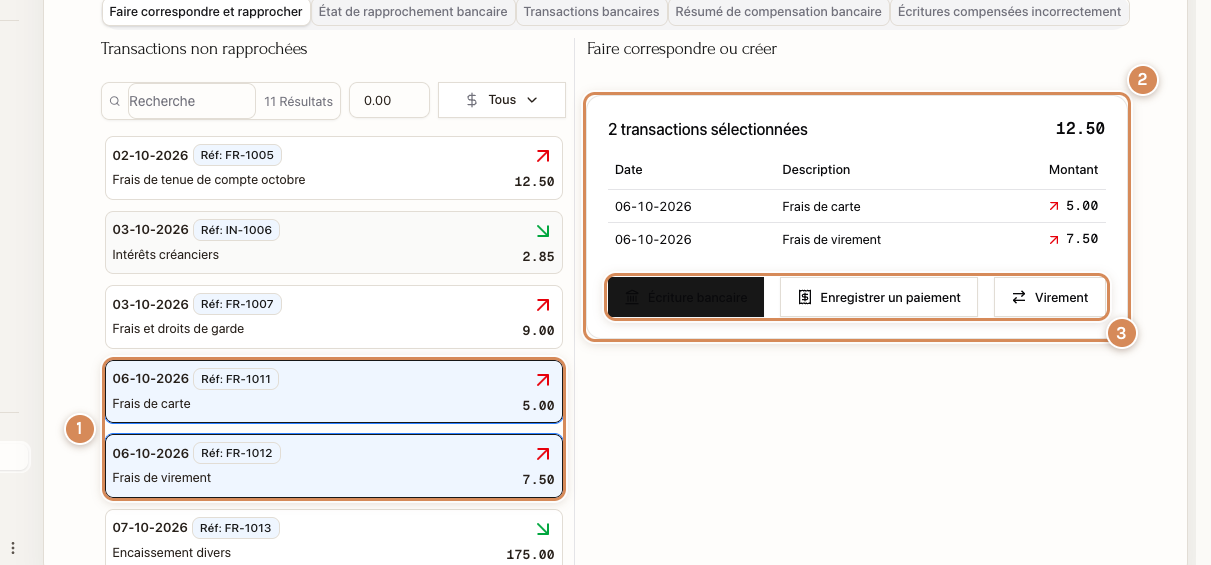Click the 2.85 amount on Intérêts créanciers
This screenshot has width=1211, height=565.
[x=538, y=256]
